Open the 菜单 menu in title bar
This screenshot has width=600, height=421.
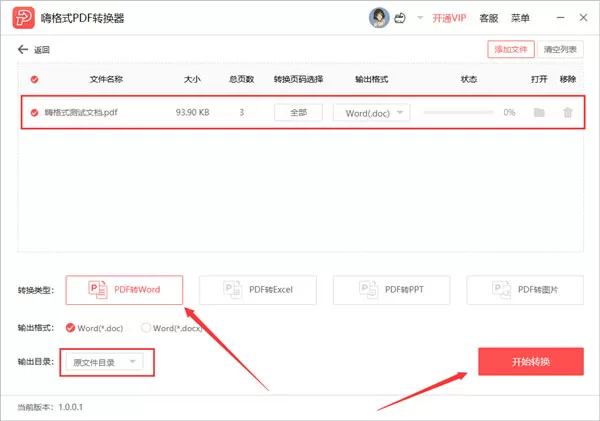(x=520, y=18)
